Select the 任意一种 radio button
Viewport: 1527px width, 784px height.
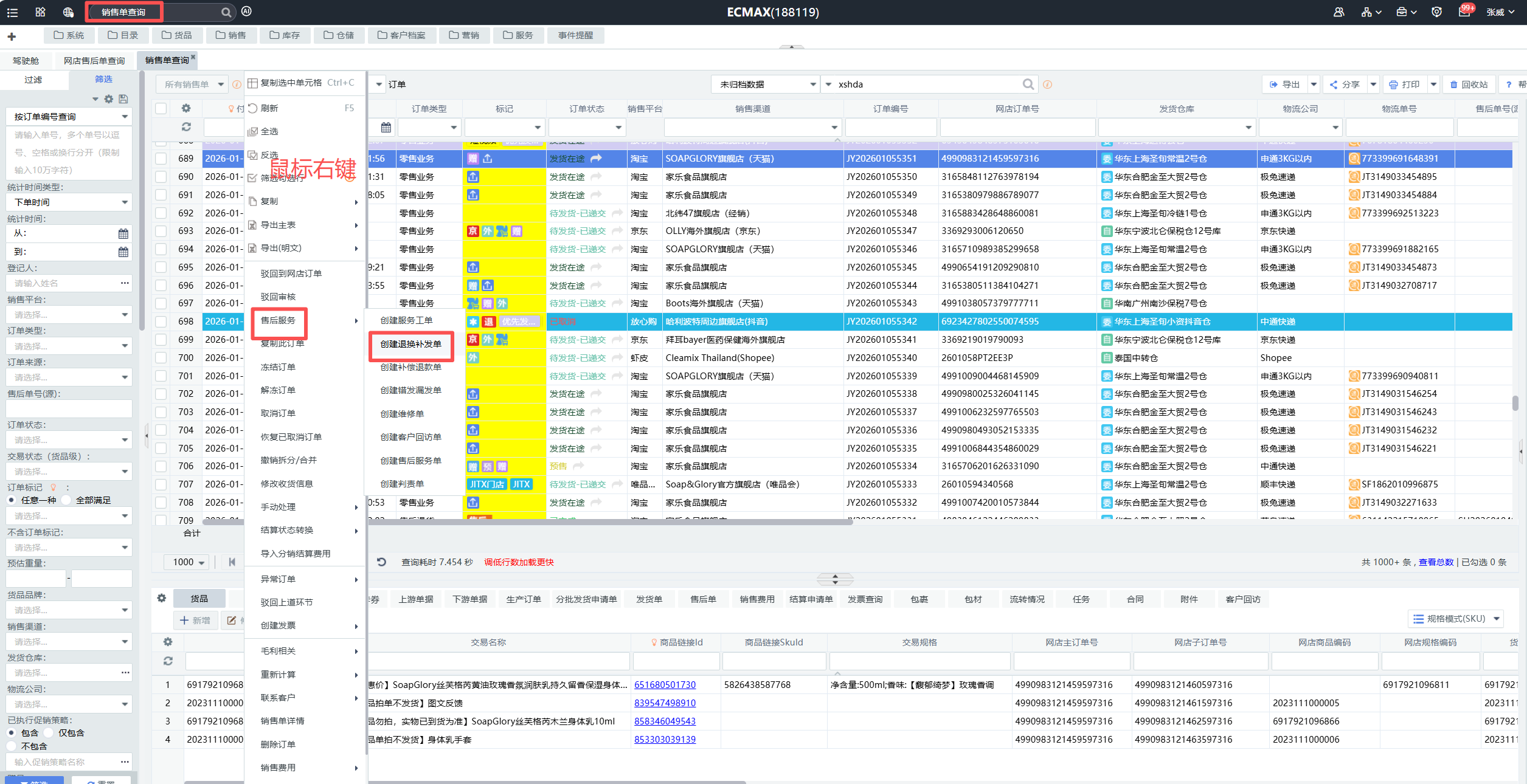[12, 500]
